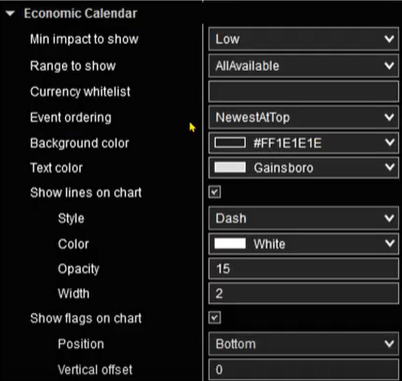Click the Vertical offset field

(303, 369)
